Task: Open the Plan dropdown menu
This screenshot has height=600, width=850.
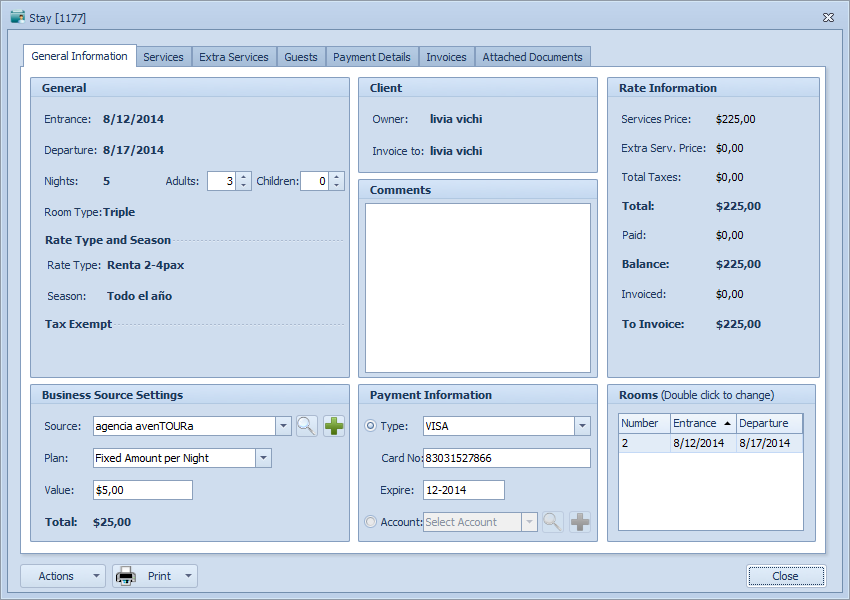Action: pos(264,458)
